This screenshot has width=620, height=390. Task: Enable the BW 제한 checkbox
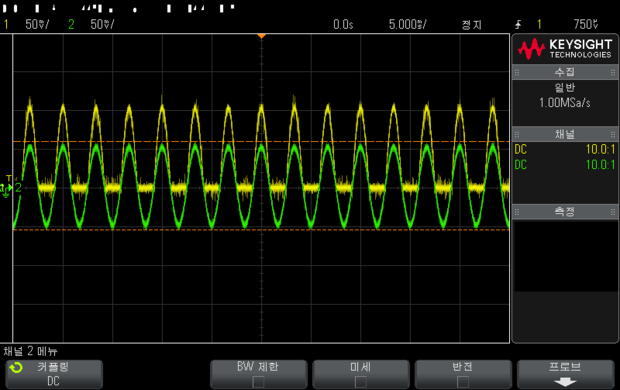click(x=258, y=382)
